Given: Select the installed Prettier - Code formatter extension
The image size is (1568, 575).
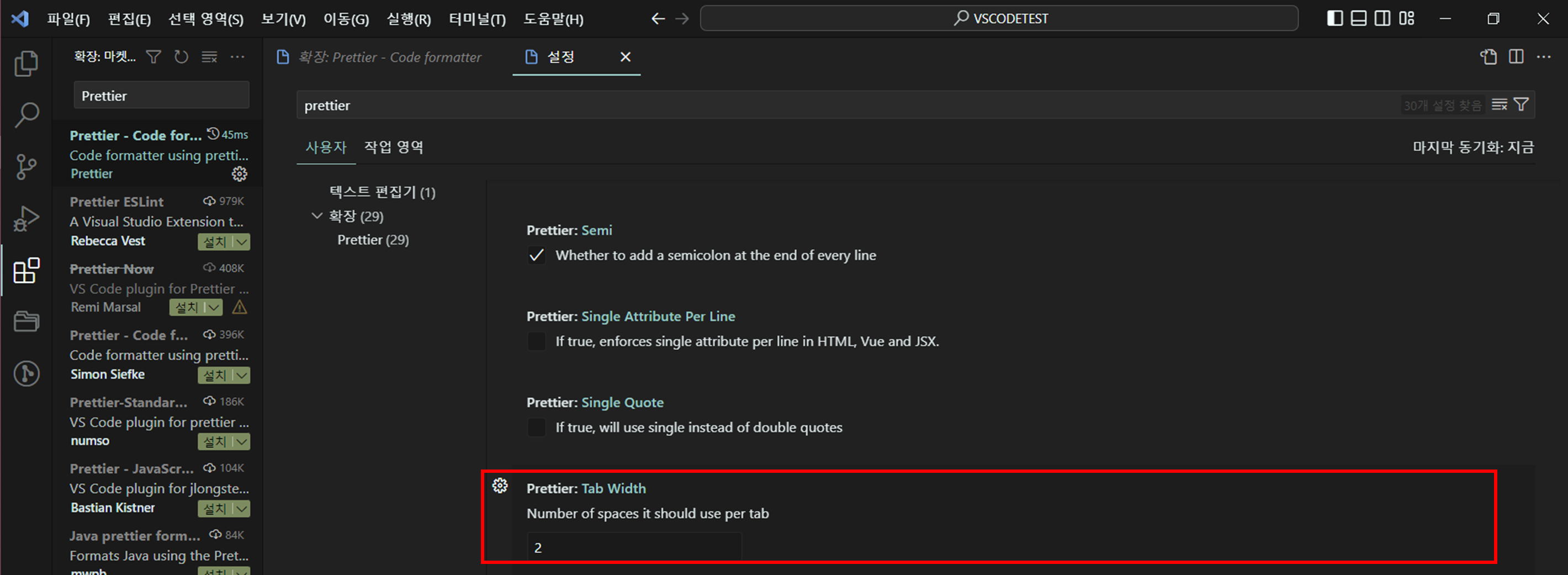Looking at the screenshot, I should (158, 155).
